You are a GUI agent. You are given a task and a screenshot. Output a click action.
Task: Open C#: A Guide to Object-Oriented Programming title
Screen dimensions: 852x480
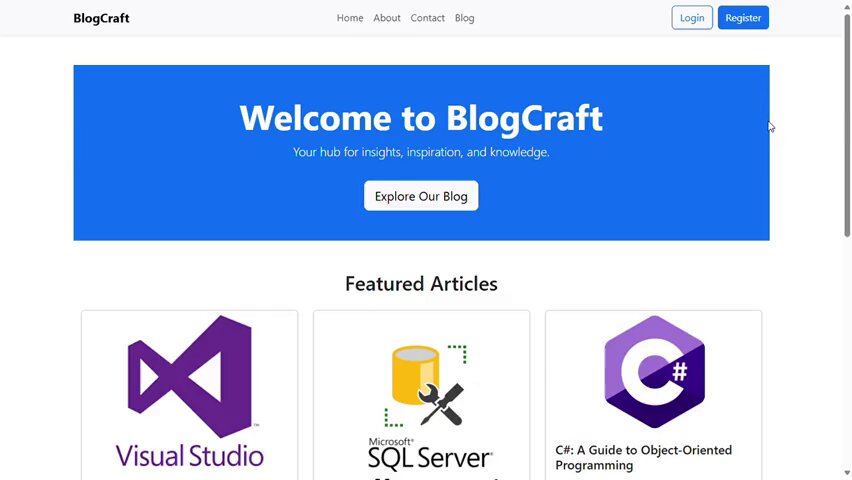point(643,458)
